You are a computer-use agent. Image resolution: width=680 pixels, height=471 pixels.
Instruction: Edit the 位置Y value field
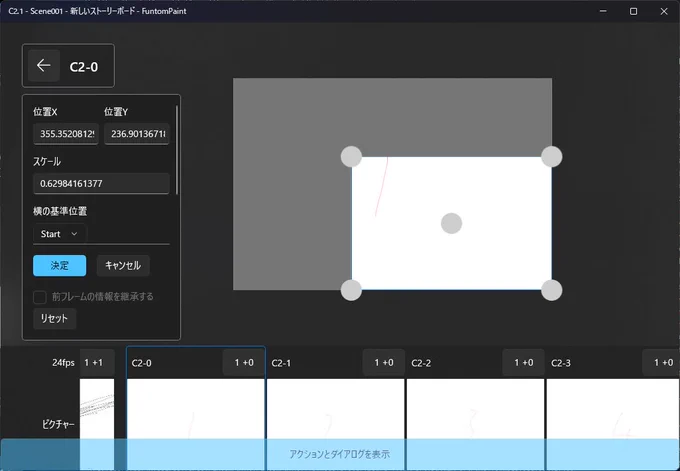coord(137,134)
